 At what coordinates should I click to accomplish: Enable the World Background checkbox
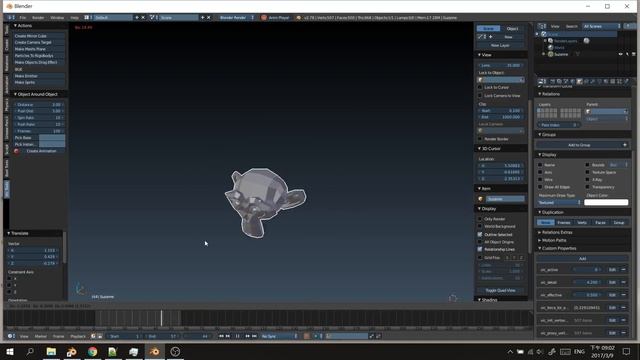click(480, 226)
